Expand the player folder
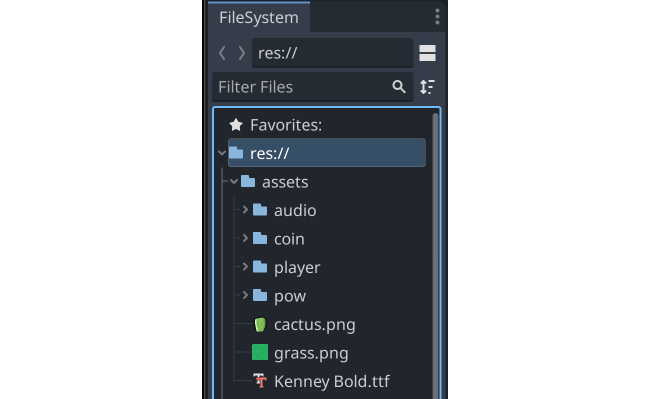 [x=245, y=267]
